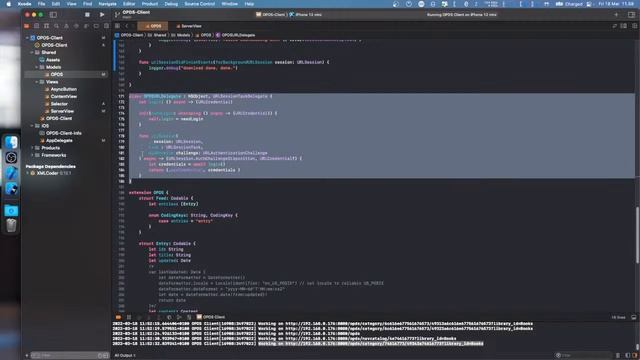The height and width of the screenshot is (360, 640).
Task: Toggle breakpoints activation in the debug bar
Action: click(118, 317)
